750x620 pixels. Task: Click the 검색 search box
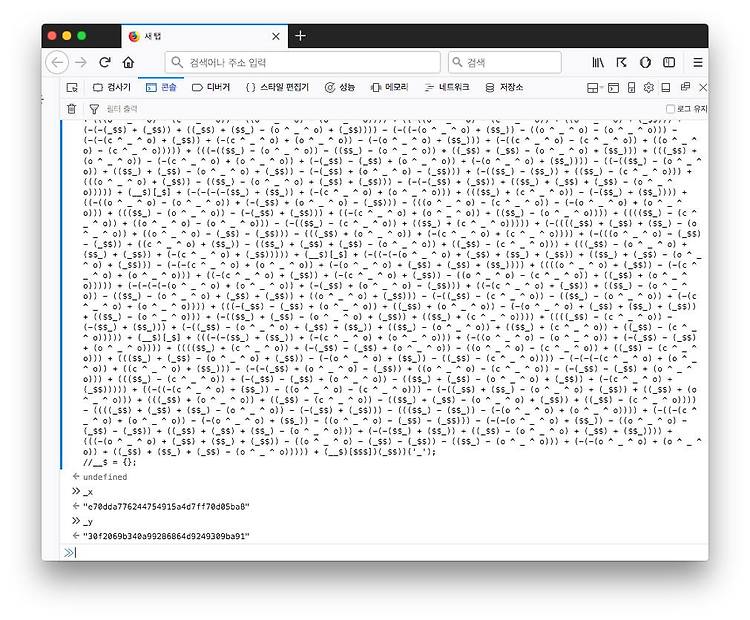[505, 62]
